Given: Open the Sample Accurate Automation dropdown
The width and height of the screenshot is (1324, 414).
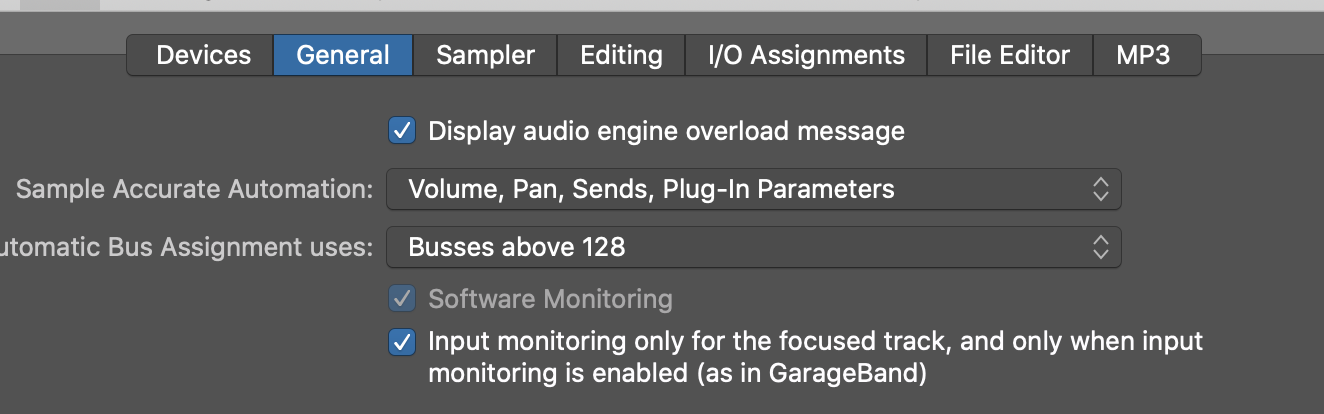Looking at the screenshot, I should pyautogui.click(x=752, y=189).
